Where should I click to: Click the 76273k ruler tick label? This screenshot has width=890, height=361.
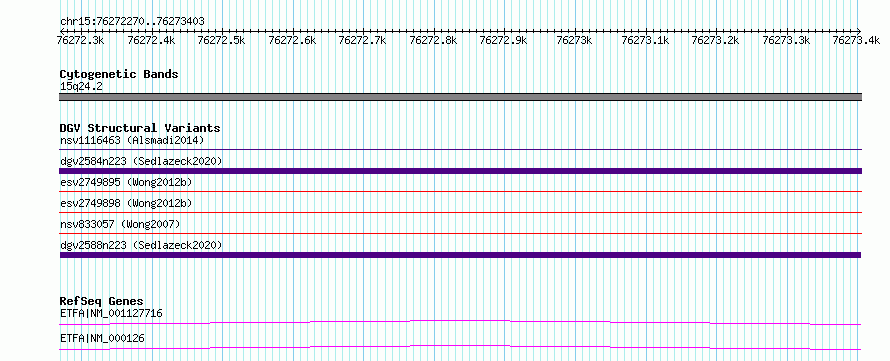[x=574, y=40]
